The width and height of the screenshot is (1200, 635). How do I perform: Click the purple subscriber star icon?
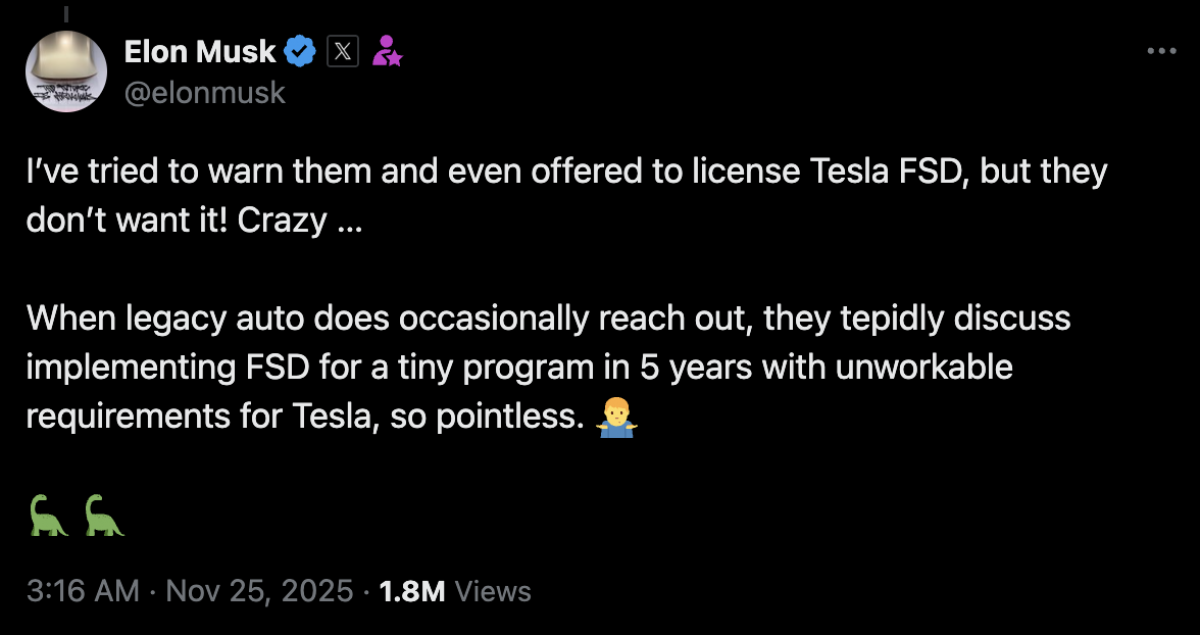[x=387, y=48]
